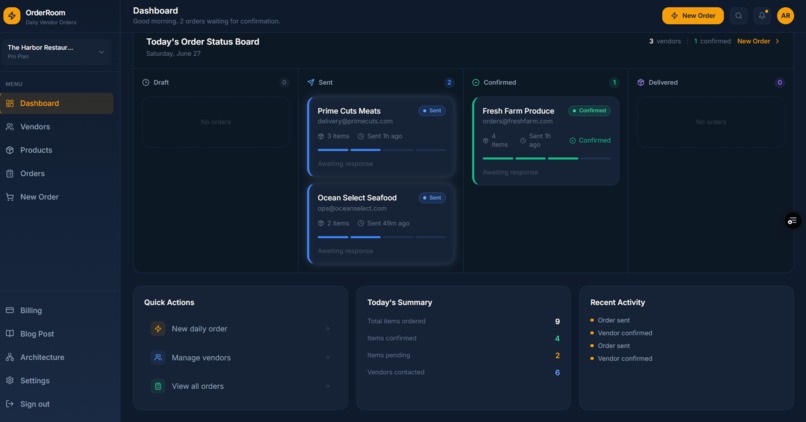Click the Sign out arrow icon

(x=10, y=404)
